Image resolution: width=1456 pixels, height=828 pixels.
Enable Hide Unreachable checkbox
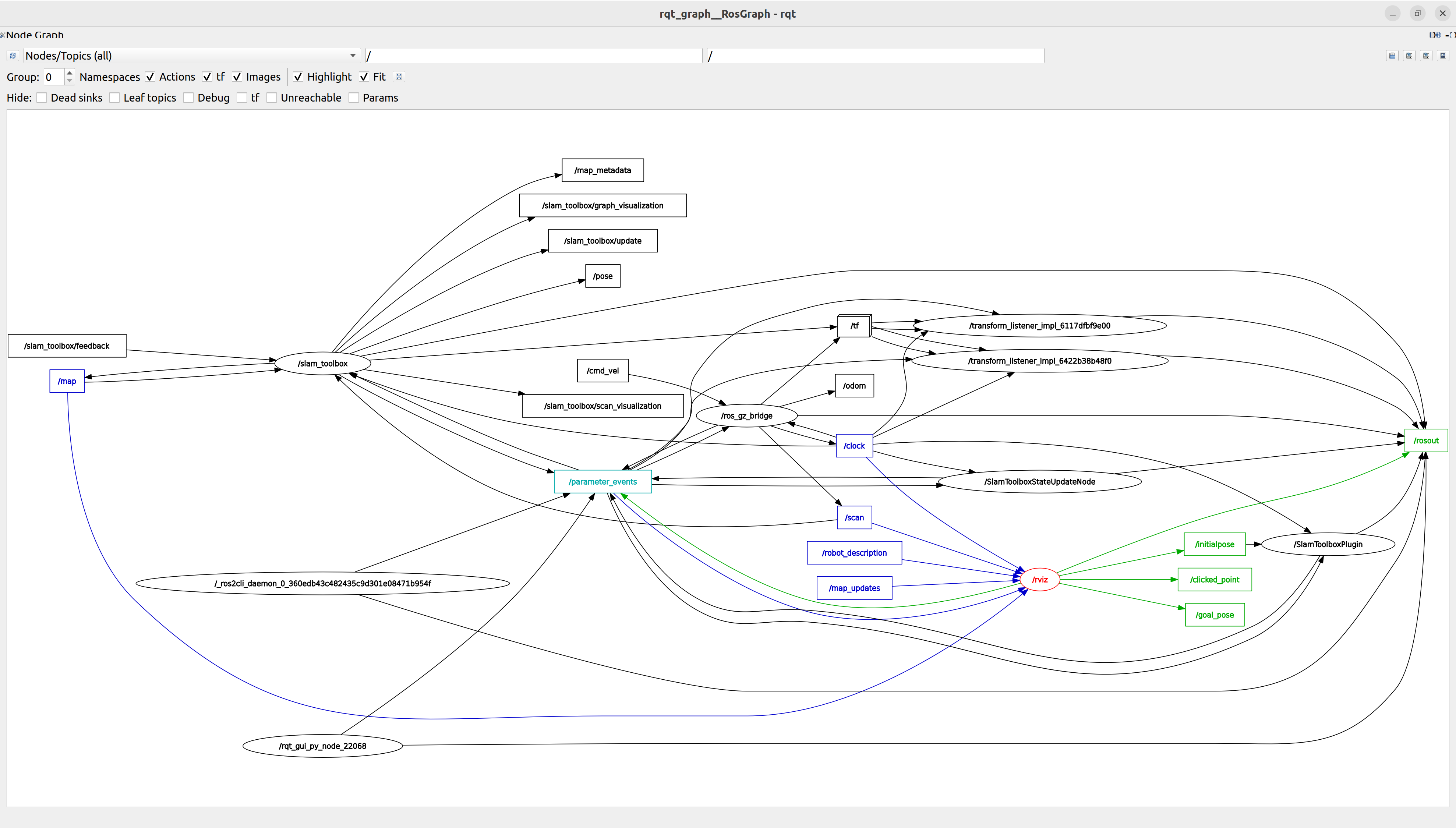point(272,98)
